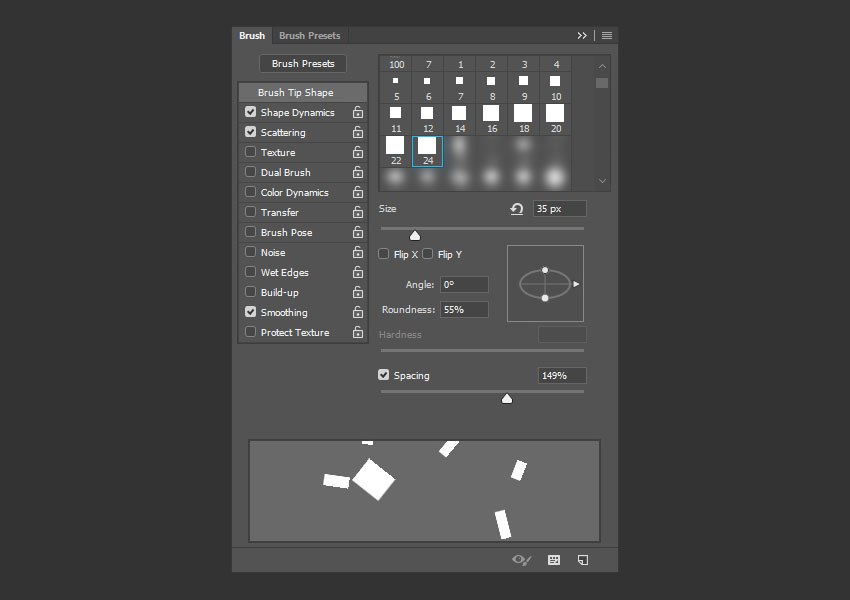This screenshot has height=600, width=850.
Task: Enable the Transfer checkbox
Action: [250, 212]
